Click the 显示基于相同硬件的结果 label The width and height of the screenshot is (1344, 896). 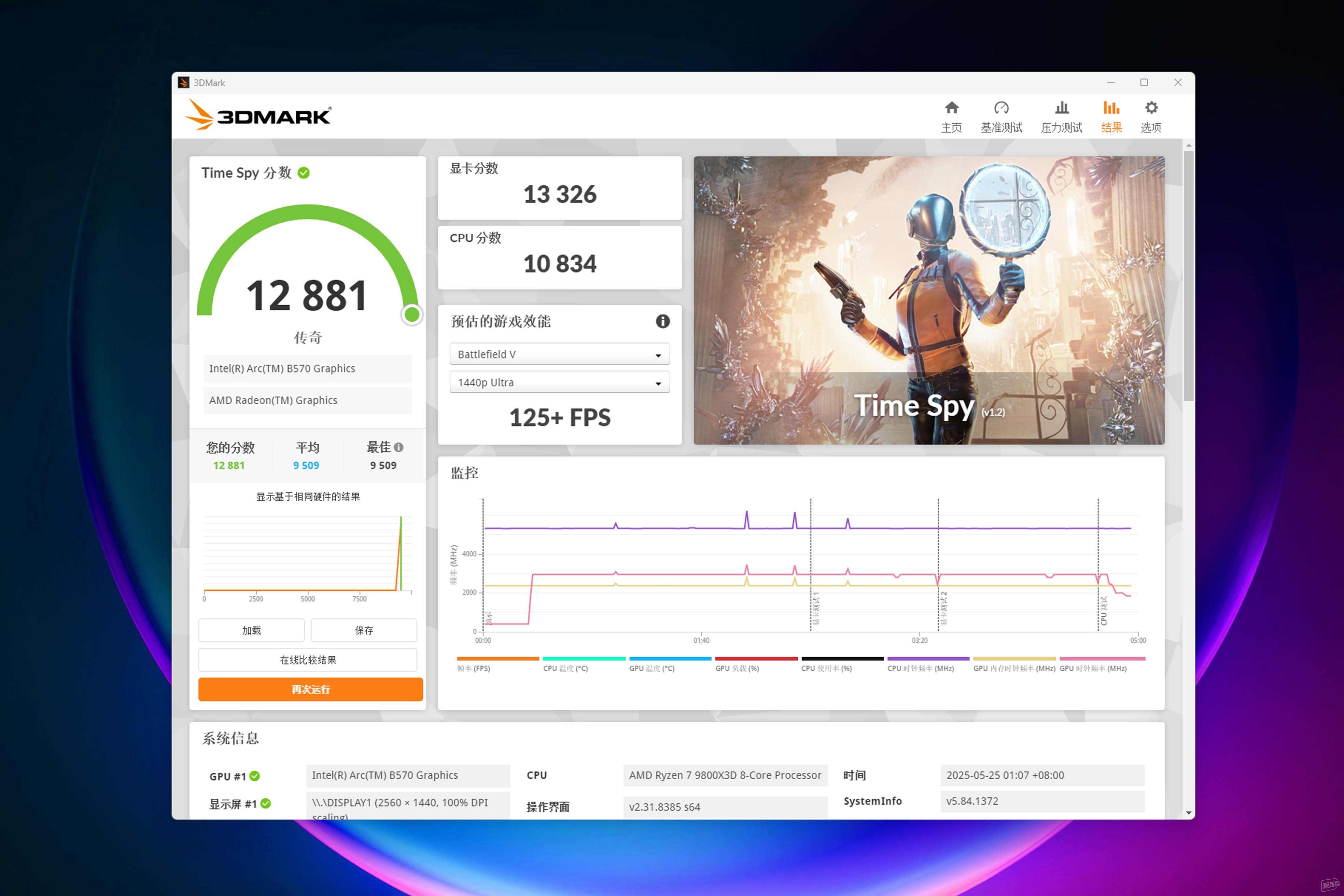click(x=307, y=496)
